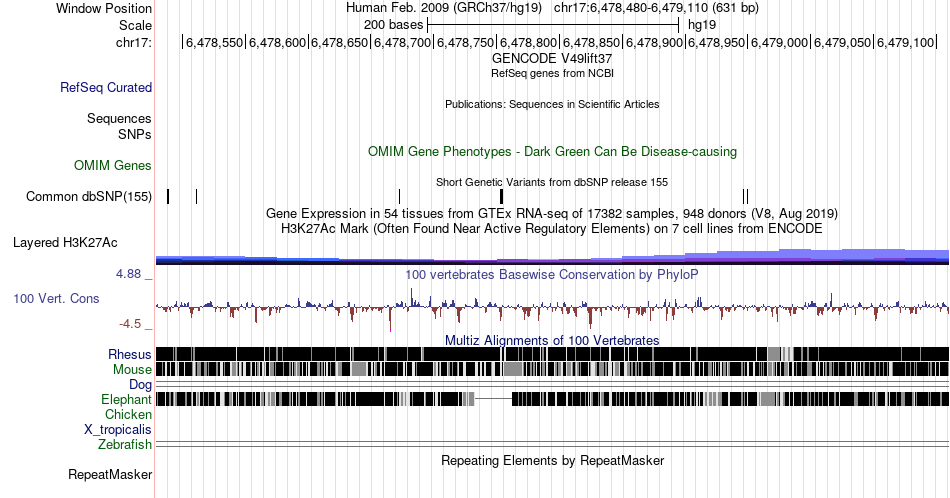Screen dimensions: 950x498
Task: Open the 100 Vert. Cons track label
Action: tap(56, 298)
